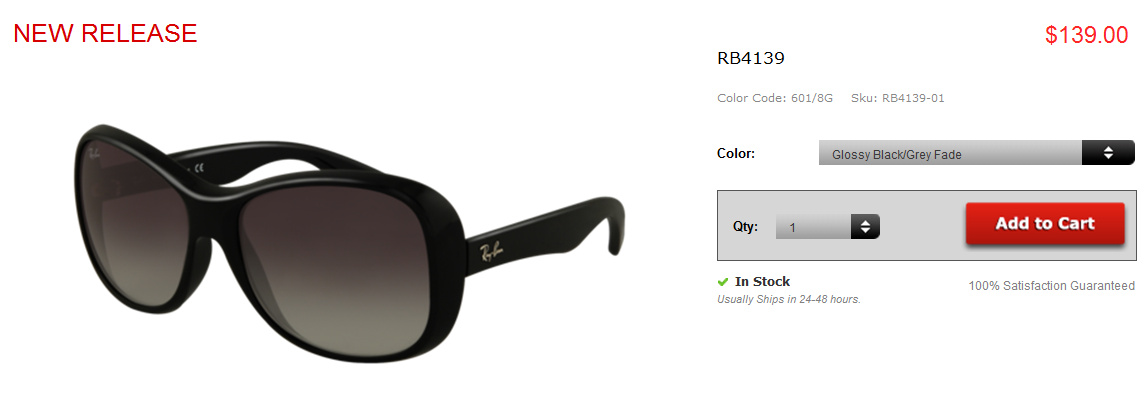Click the Ray-Ban logo on the left lens
The width and height of the screenshot is (1148, 418).
click(94, 154)
